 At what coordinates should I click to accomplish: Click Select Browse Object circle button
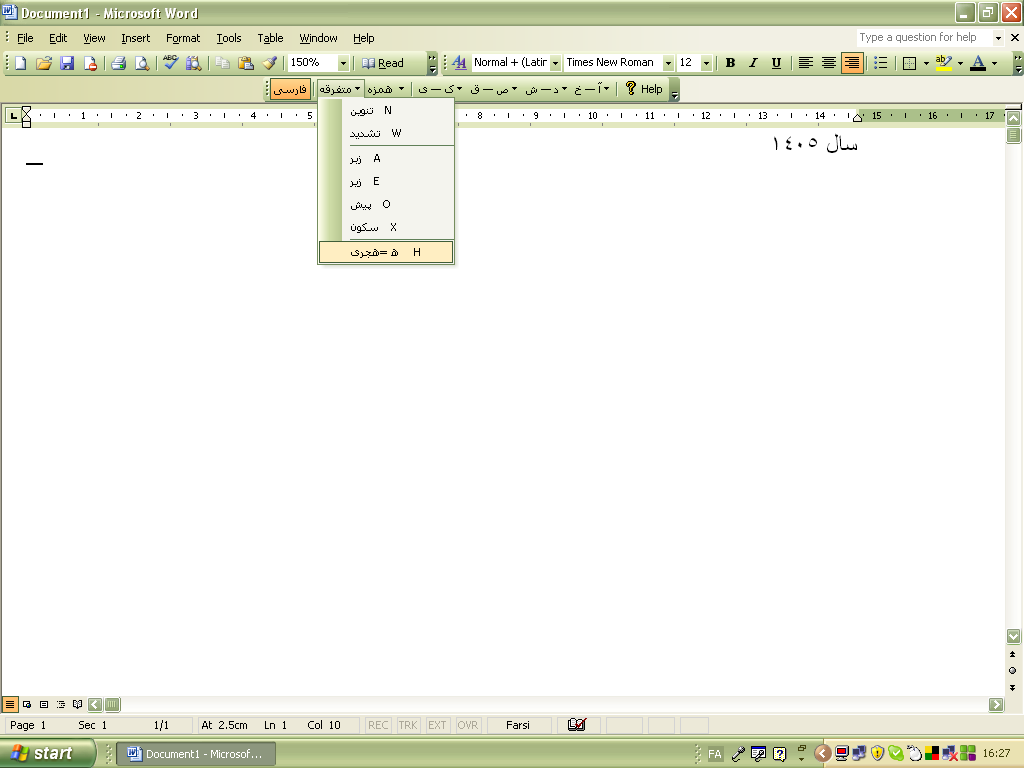(x=1012, y=670)
